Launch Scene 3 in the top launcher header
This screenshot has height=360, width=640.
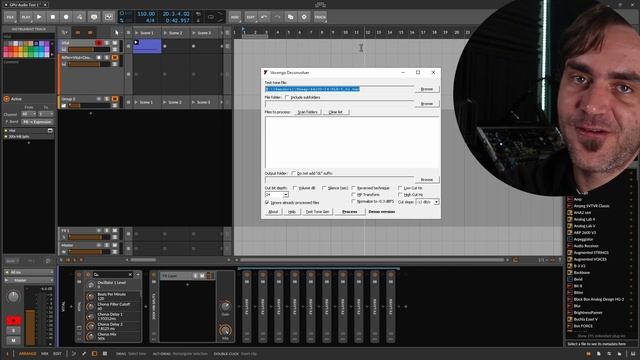click(204, 33)
